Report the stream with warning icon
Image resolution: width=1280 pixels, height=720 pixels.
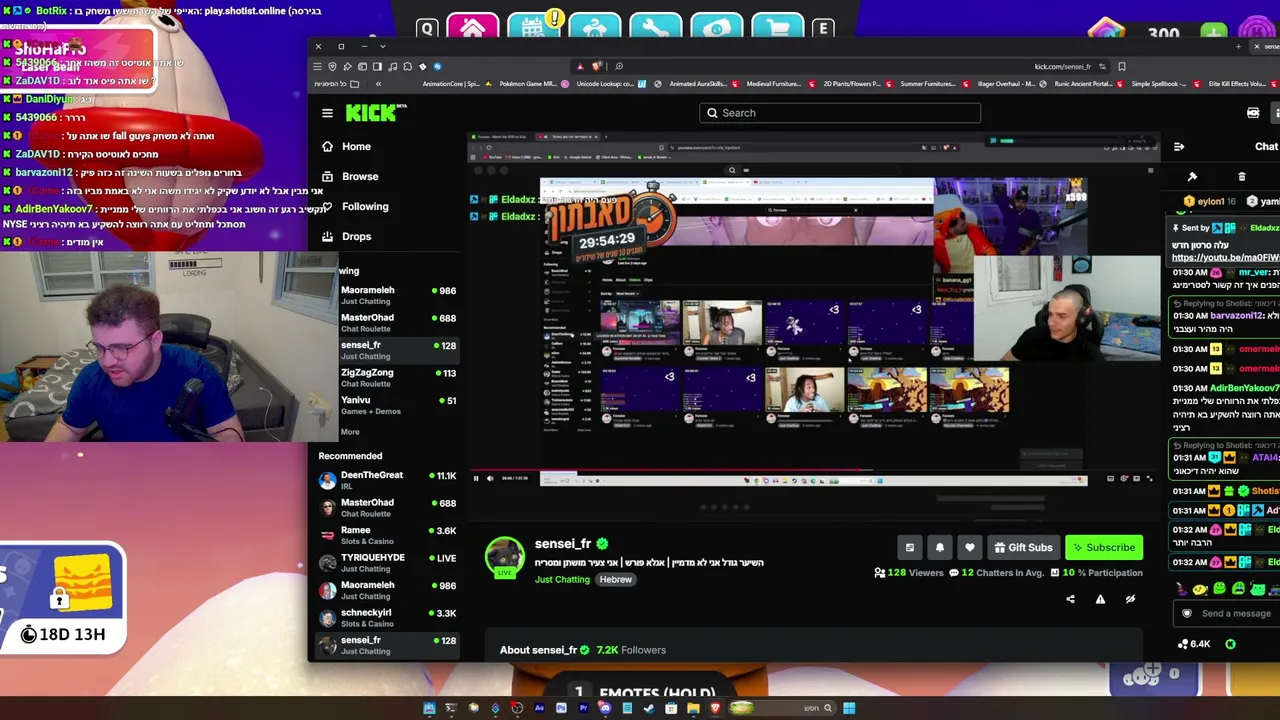pos(1100,599)
